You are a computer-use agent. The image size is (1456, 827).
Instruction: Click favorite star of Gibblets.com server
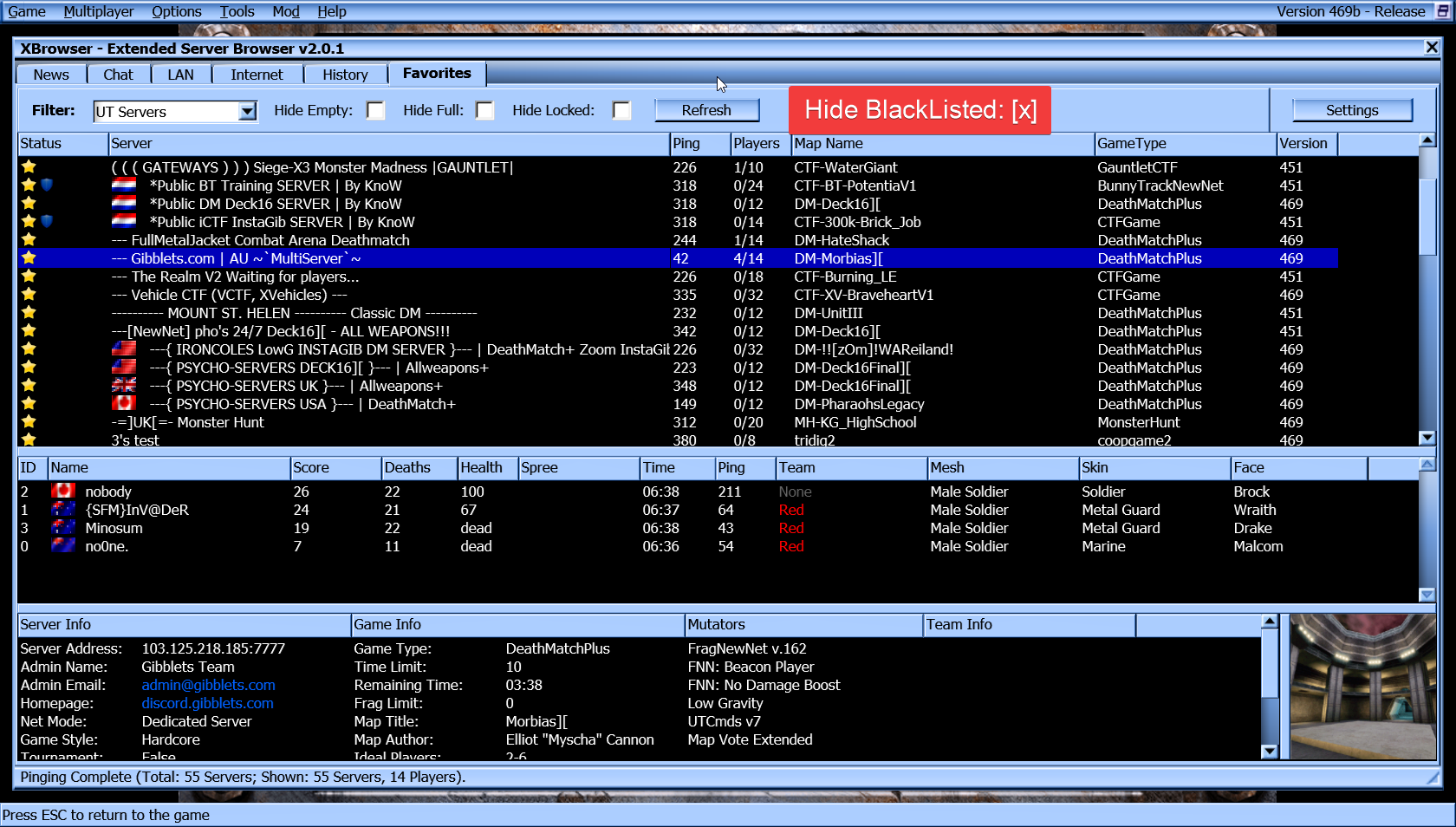(29, 257)
